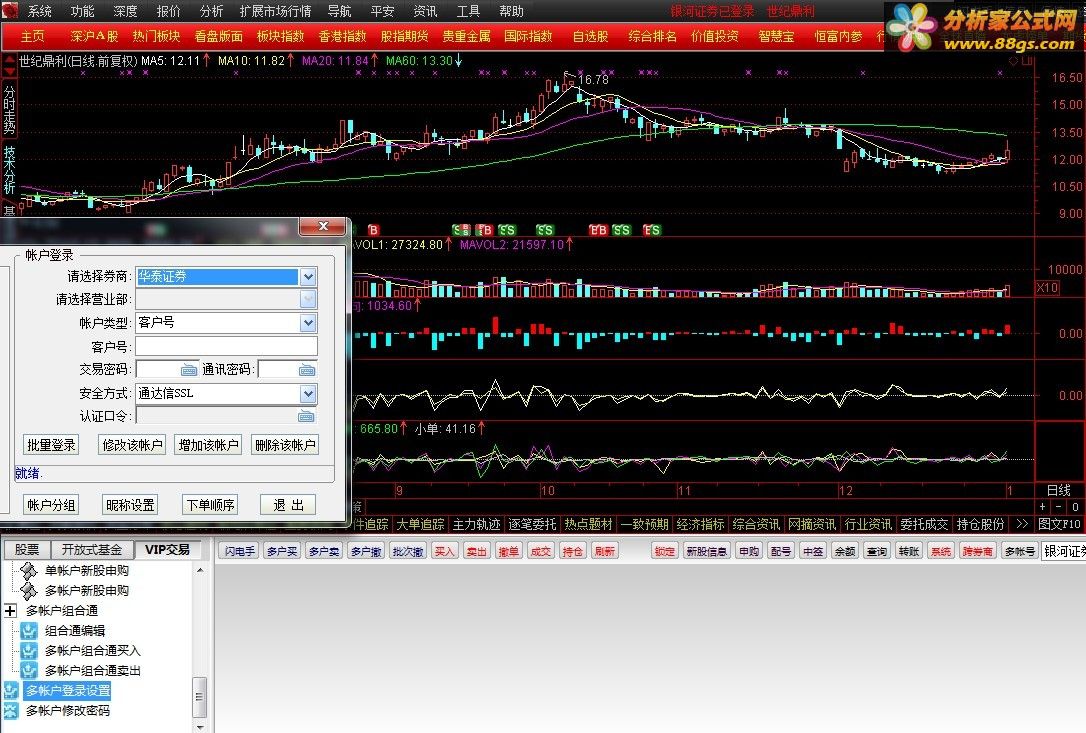Open the soft keyboard for 交易密码
This screenshot has width=1086, height=733.
click(x=189, y=370)
